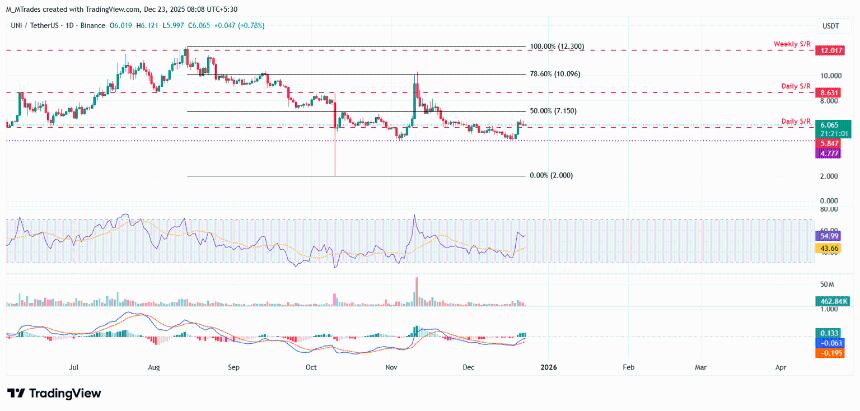The height and width of the screenshot is (411, 860).
Task: Click the 0.00% (2.000) Fibonacci label
Action: (553, 175)
